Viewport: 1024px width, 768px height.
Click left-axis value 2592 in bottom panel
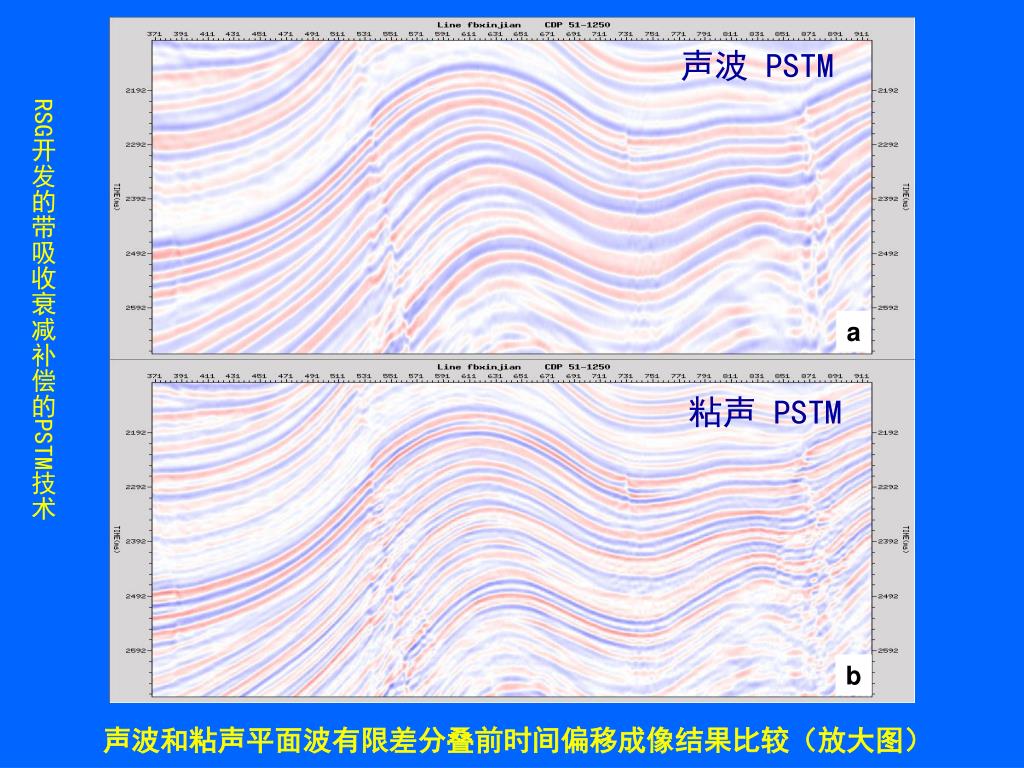136,650
